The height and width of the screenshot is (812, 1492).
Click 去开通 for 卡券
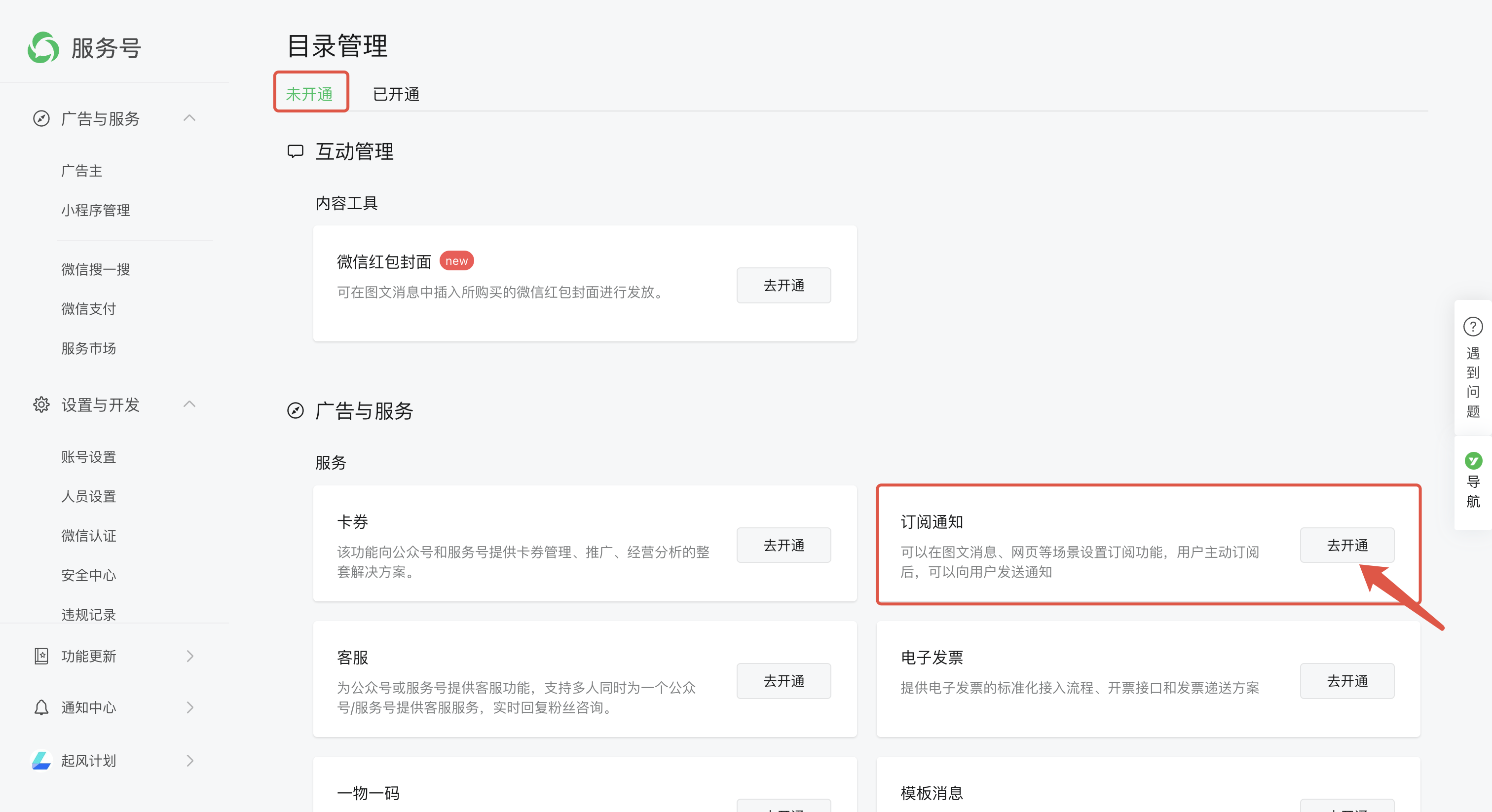click(x=783, y=545)
